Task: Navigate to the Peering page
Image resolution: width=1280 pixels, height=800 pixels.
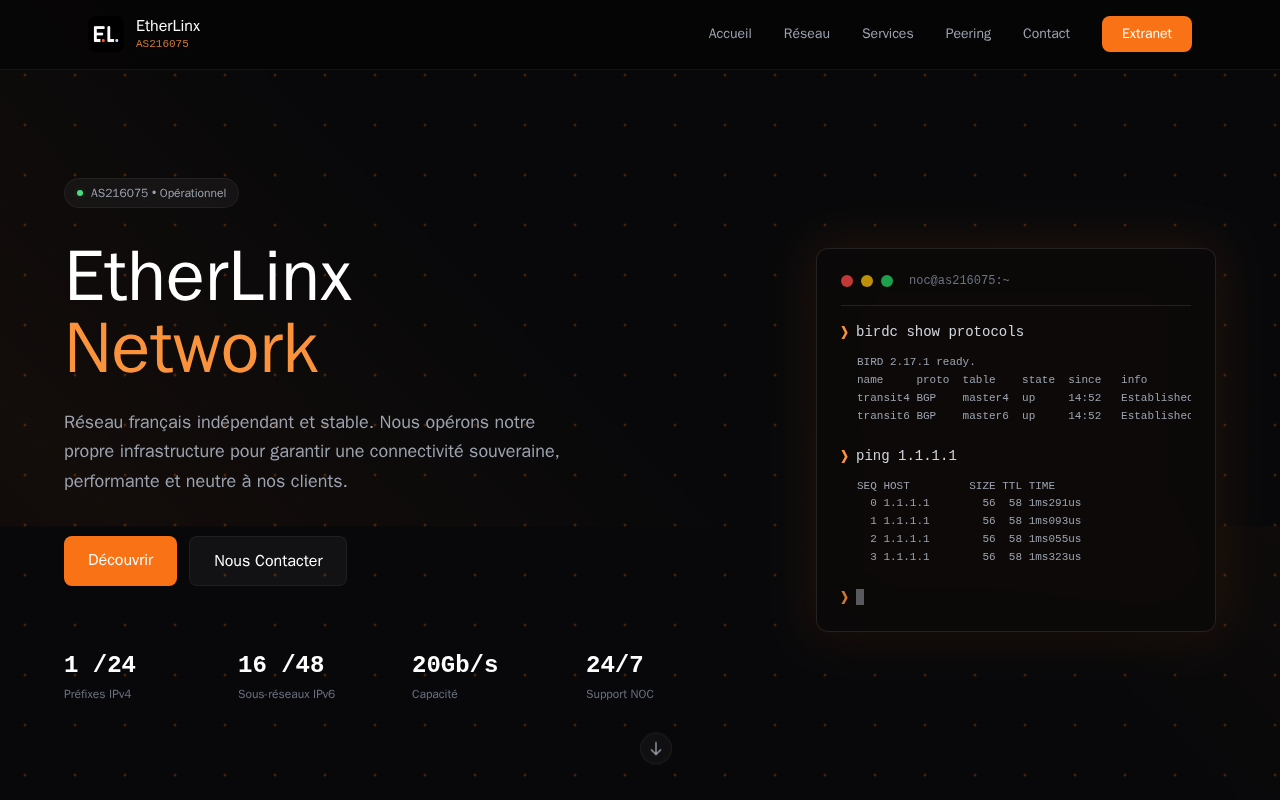Action: [968, 34]
